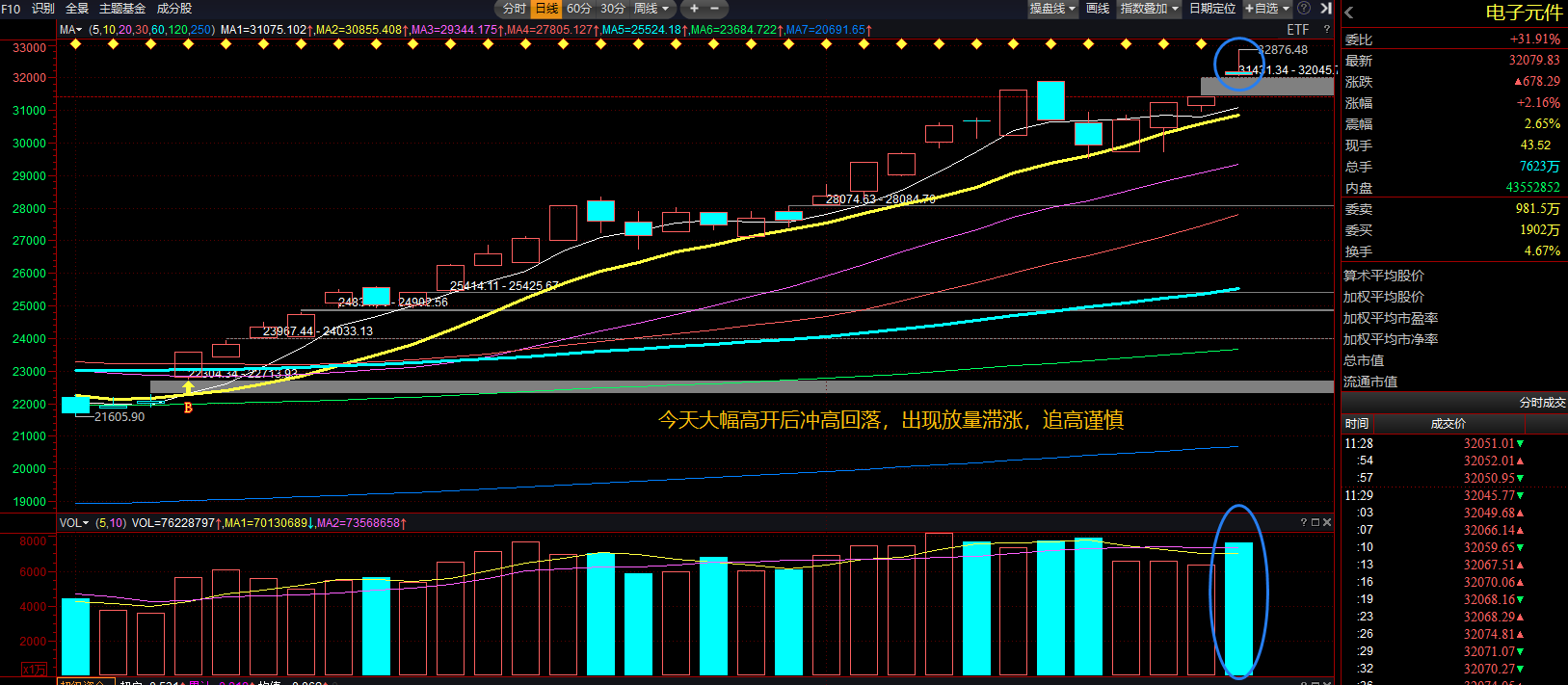The image size is (1568, 685).
Task: Go back using the left chevron beside 电子元件
Action: (1348, 13)
